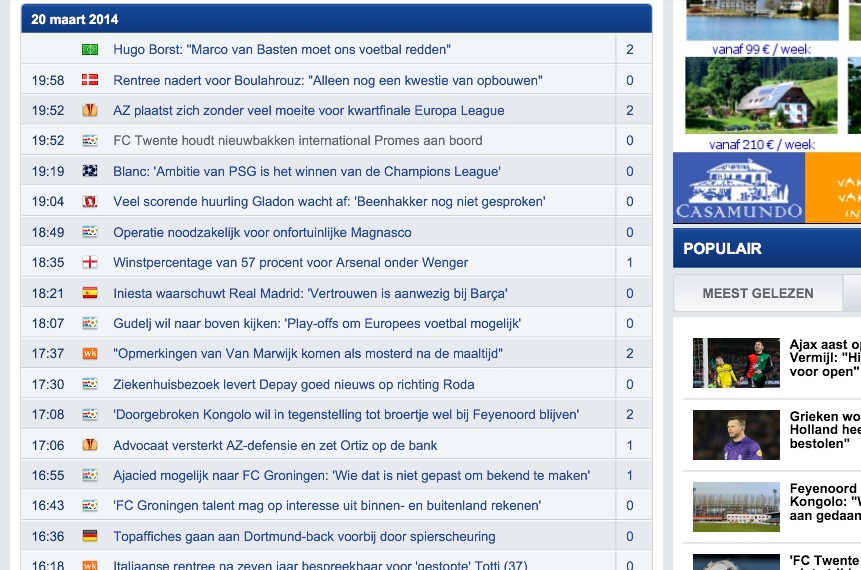Click comment count 2 for the 'AZ plaatst zich' story

point(630,110)
